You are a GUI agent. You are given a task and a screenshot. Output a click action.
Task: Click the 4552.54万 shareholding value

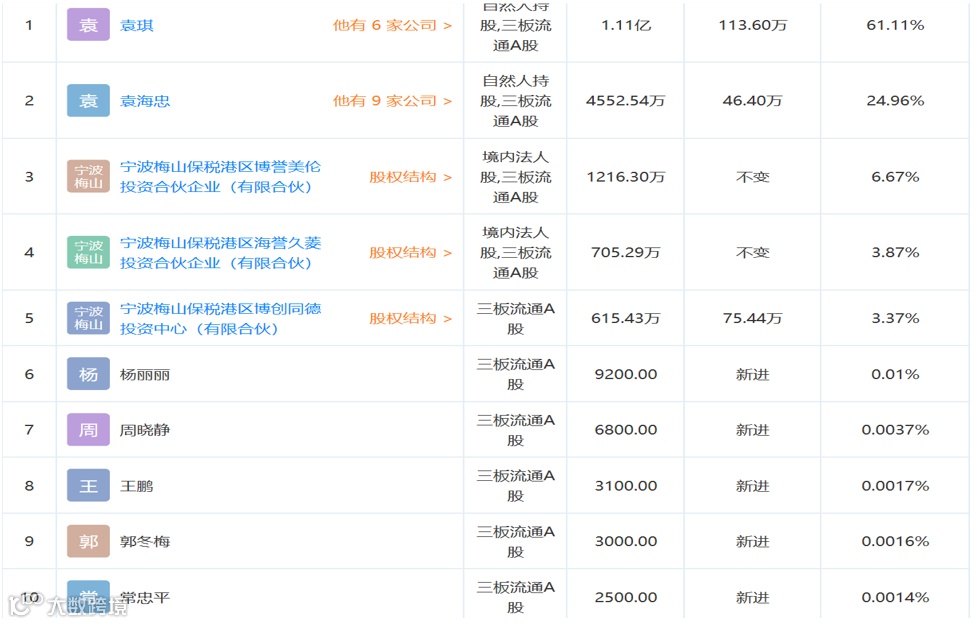tap(626, 101)
